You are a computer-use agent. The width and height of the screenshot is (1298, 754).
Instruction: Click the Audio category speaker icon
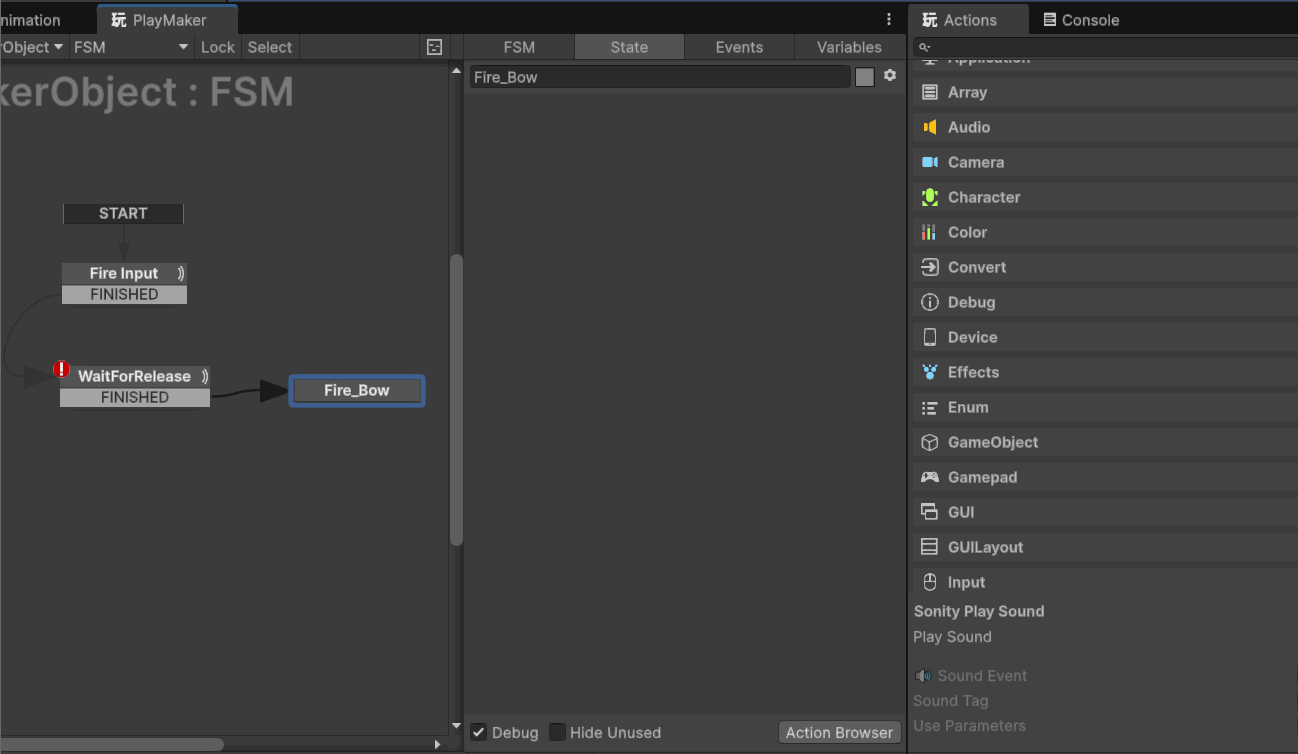[930, 127]
